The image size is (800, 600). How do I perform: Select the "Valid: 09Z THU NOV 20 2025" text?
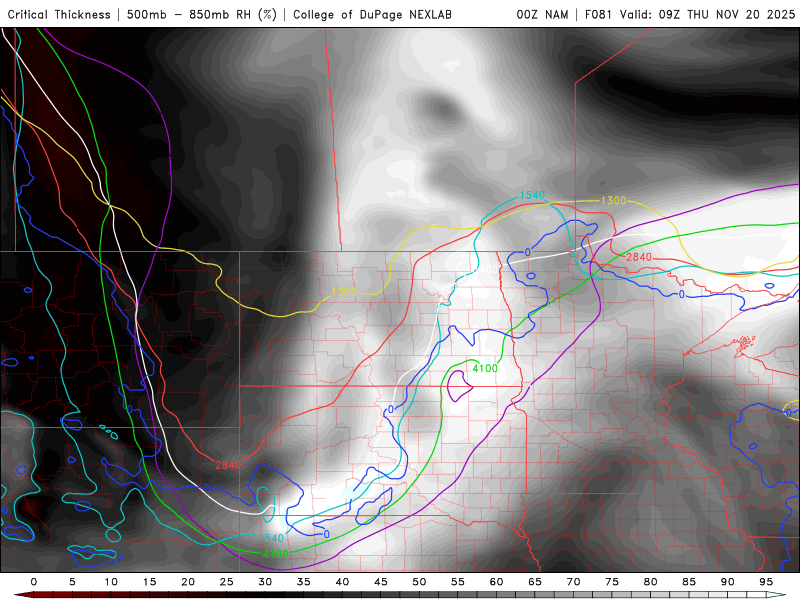pos(707,15)
